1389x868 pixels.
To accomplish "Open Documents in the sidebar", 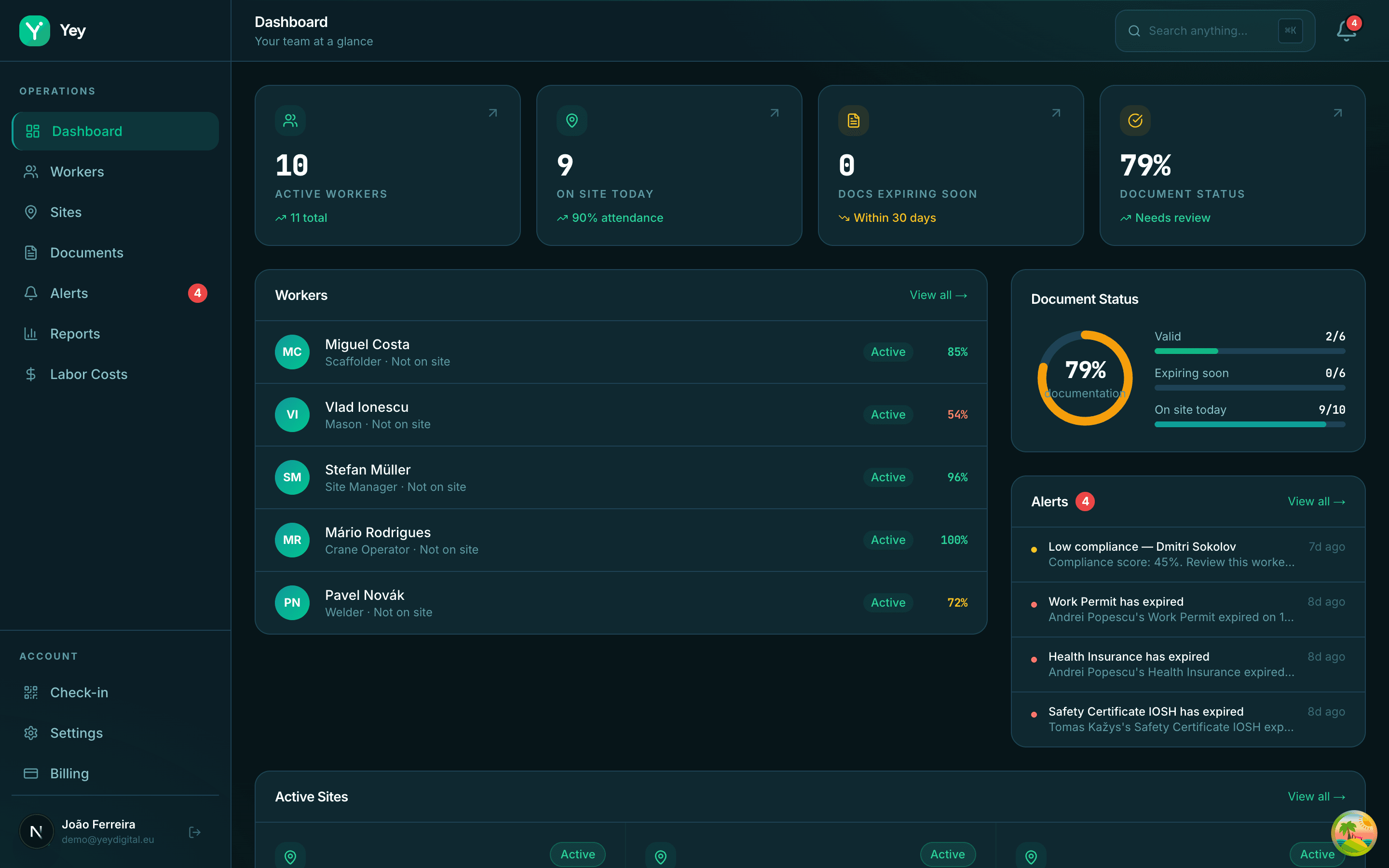I will click(115, 253).
